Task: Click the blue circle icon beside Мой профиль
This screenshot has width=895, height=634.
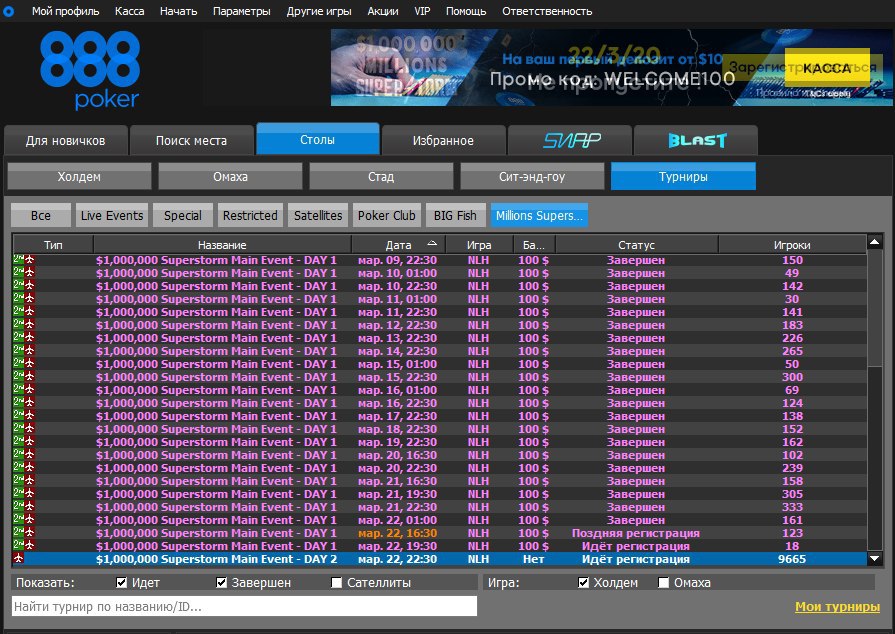Action: [9, 11]
